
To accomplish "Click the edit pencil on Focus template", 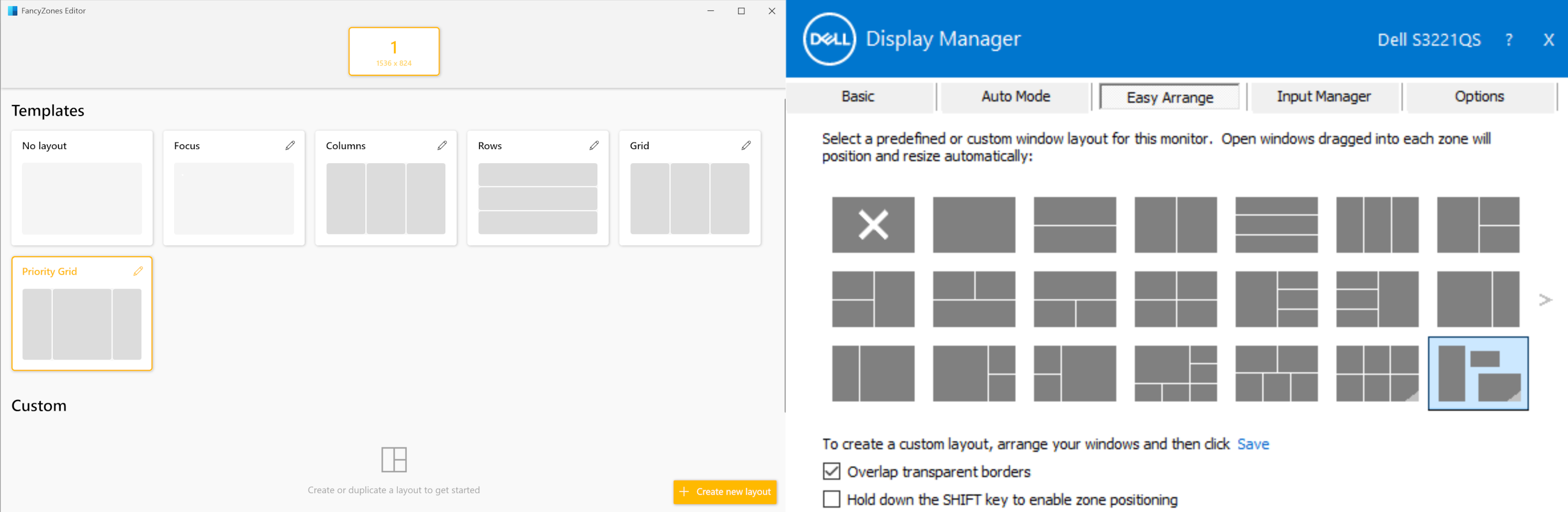I will [x=290, y=145].
